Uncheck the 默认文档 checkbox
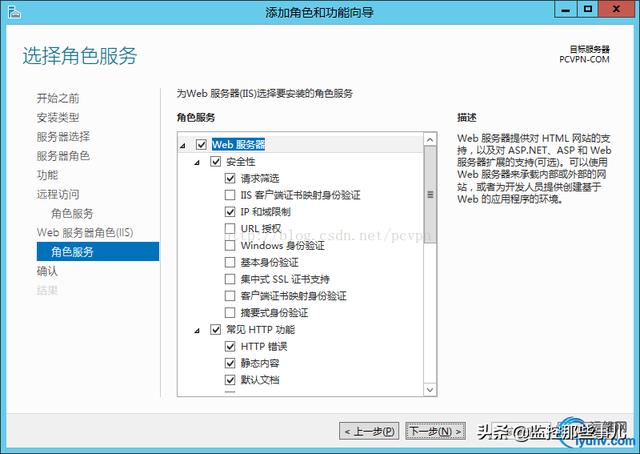 [x=230, y=380]
